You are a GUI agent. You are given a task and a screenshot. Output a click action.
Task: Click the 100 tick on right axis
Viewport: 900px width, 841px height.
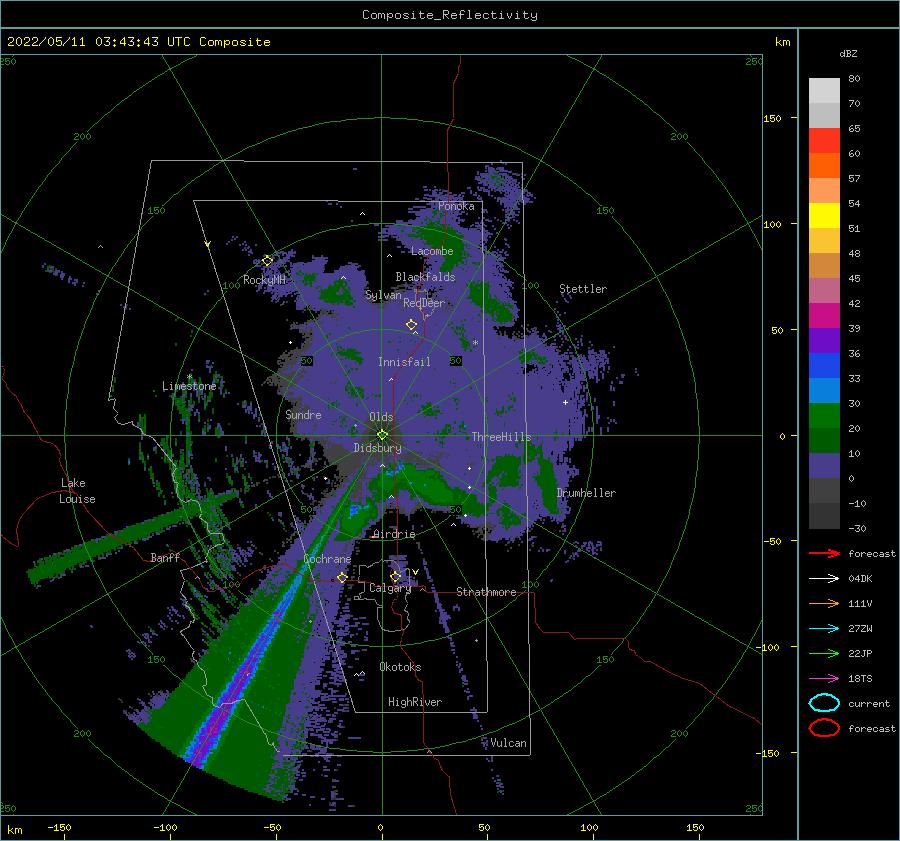[x=773, y=224]
